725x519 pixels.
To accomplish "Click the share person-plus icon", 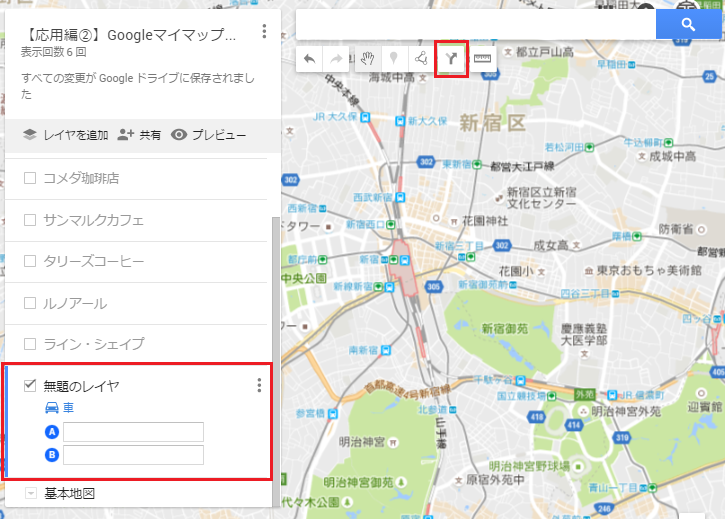I will [125, 135].
